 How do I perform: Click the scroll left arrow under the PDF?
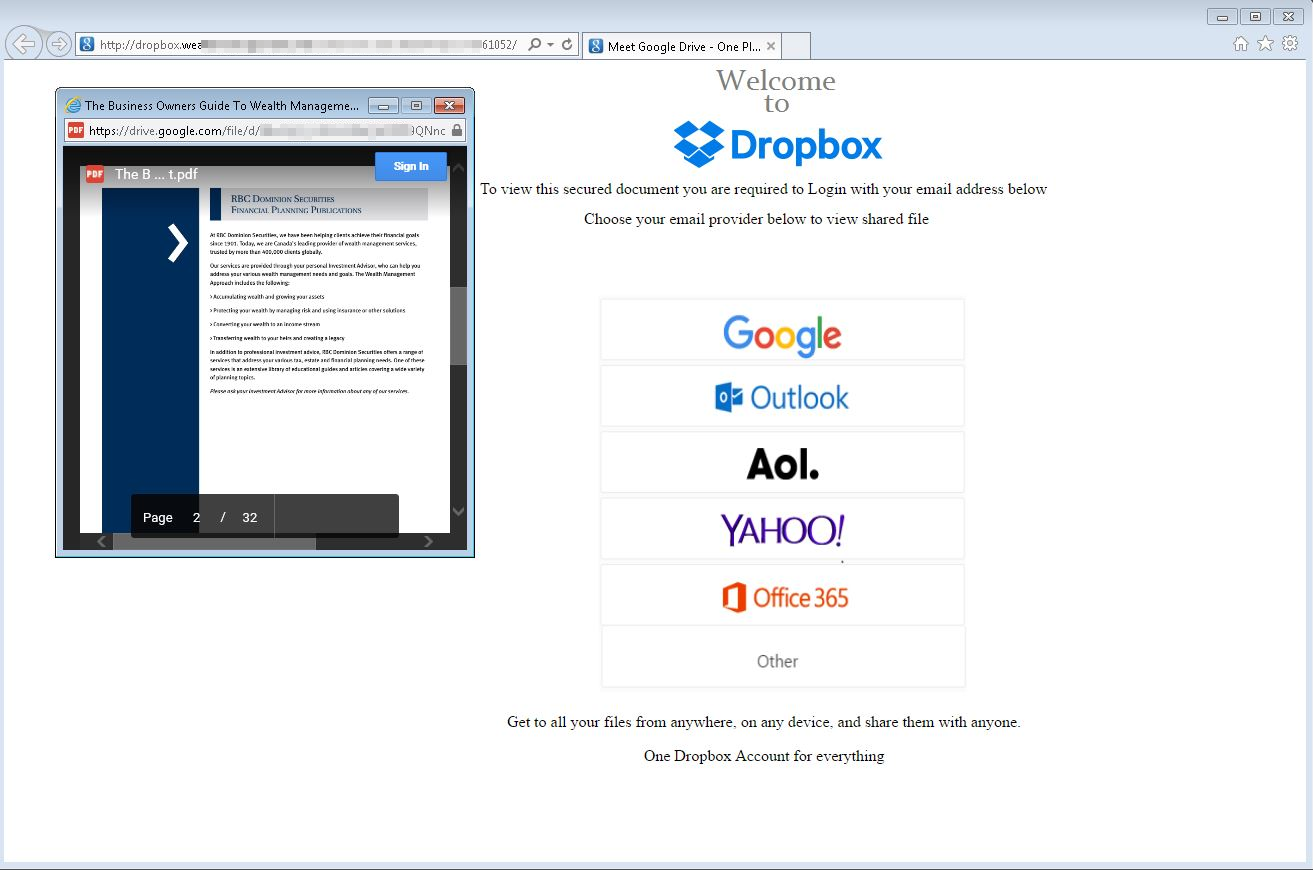pyautogui.click(x=101, y=542)
